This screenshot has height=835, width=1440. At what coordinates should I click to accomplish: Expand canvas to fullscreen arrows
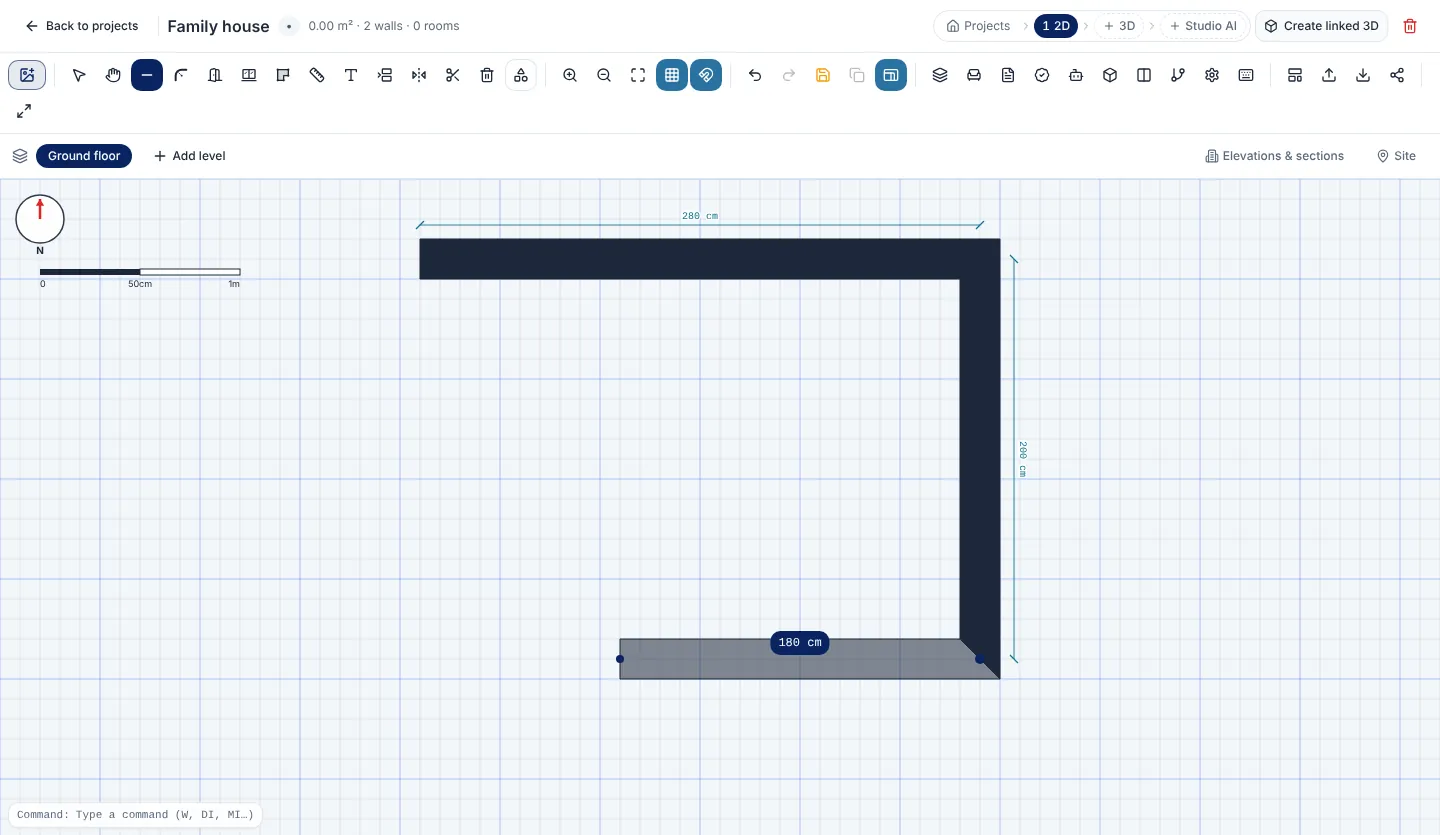click(24, 111)
